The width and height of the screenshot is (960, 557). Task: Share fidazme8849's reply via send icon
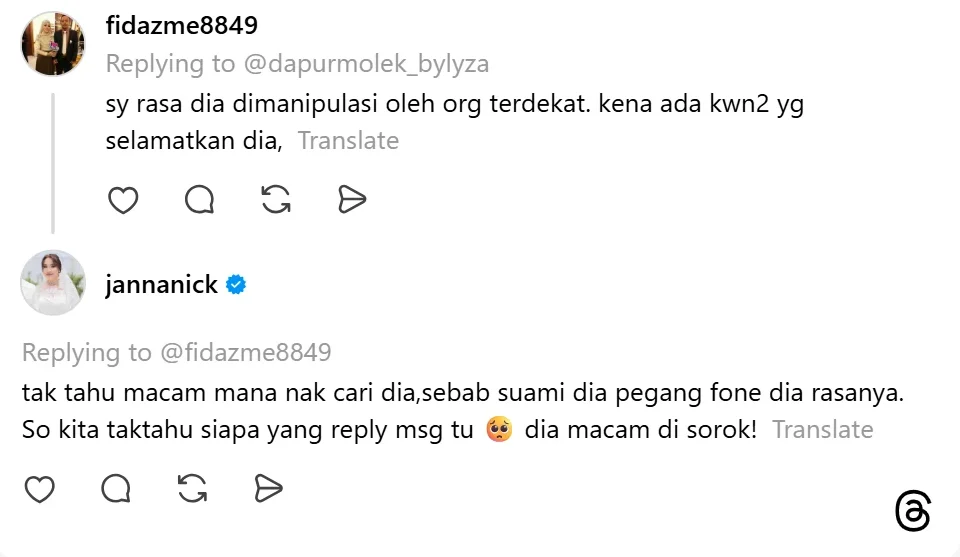(x=352, y=200)
